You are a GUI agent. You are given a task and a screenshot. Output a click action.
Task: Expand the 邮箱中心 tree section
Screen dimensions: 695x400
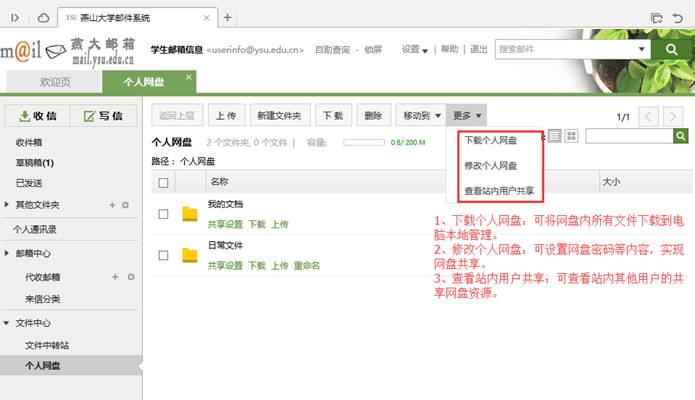tap(7, 252)
